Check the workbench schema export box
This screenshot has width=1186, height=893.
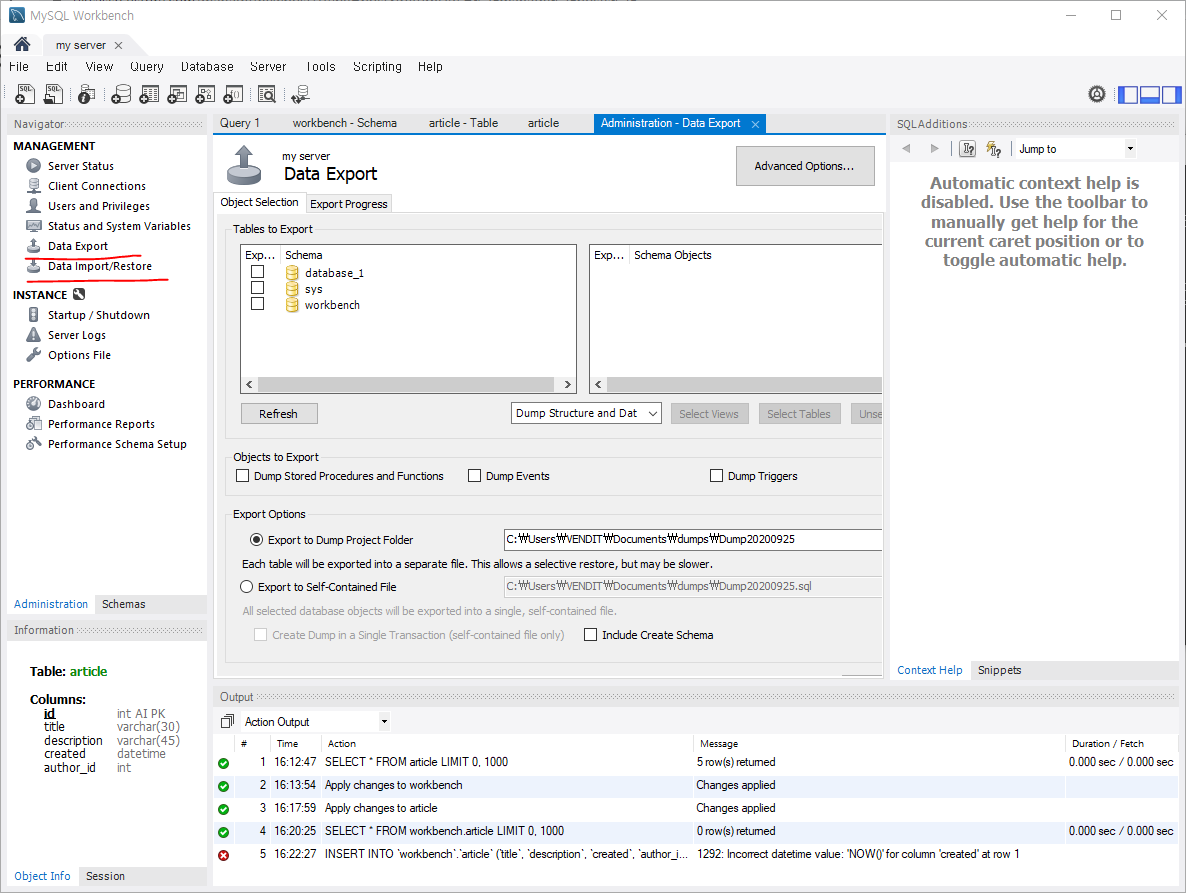point(257,303)
